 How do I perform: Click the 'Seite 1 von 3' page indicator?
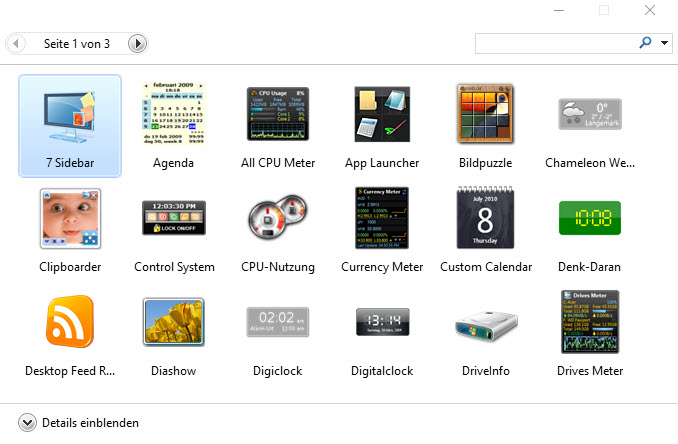[x=77, y=44]
